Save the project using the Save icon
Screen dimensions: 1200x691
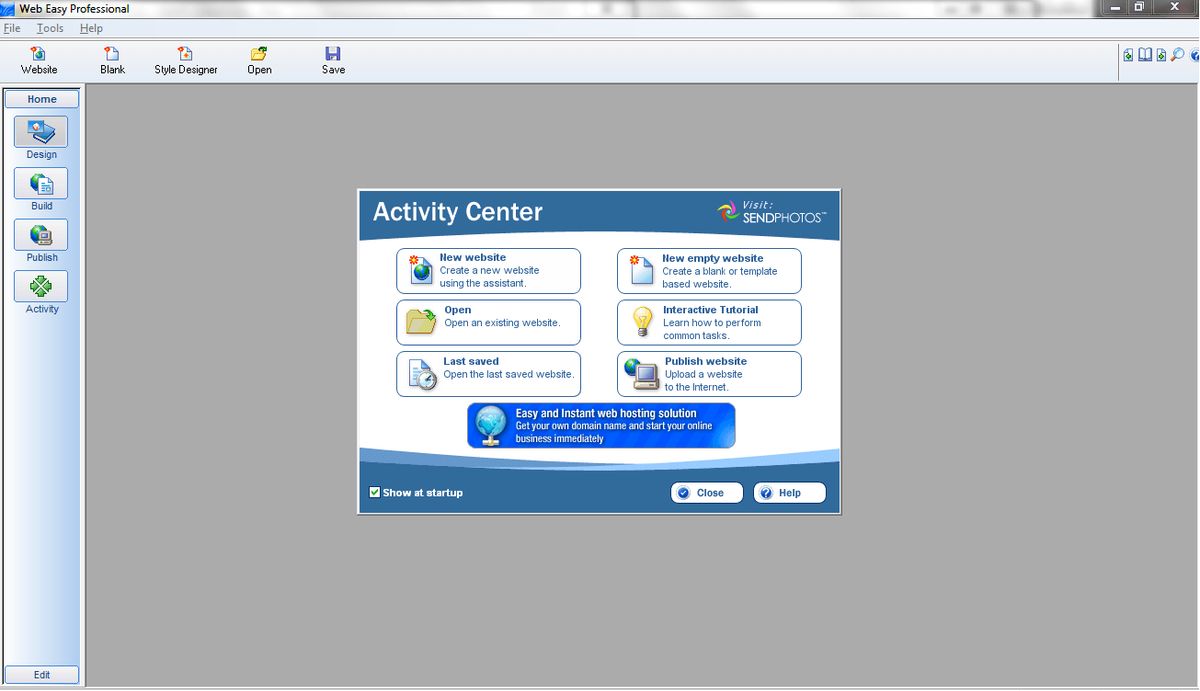point(332,59)
